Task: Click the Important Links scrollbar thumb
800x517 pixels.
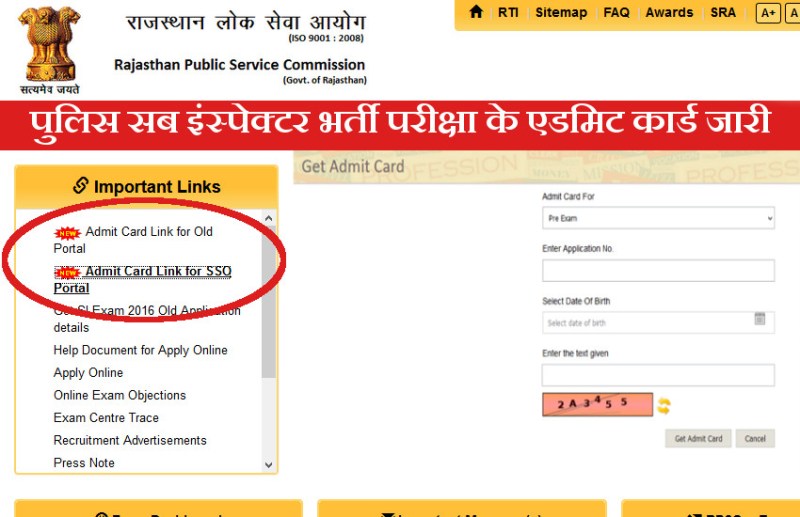Action: (268, 302)
